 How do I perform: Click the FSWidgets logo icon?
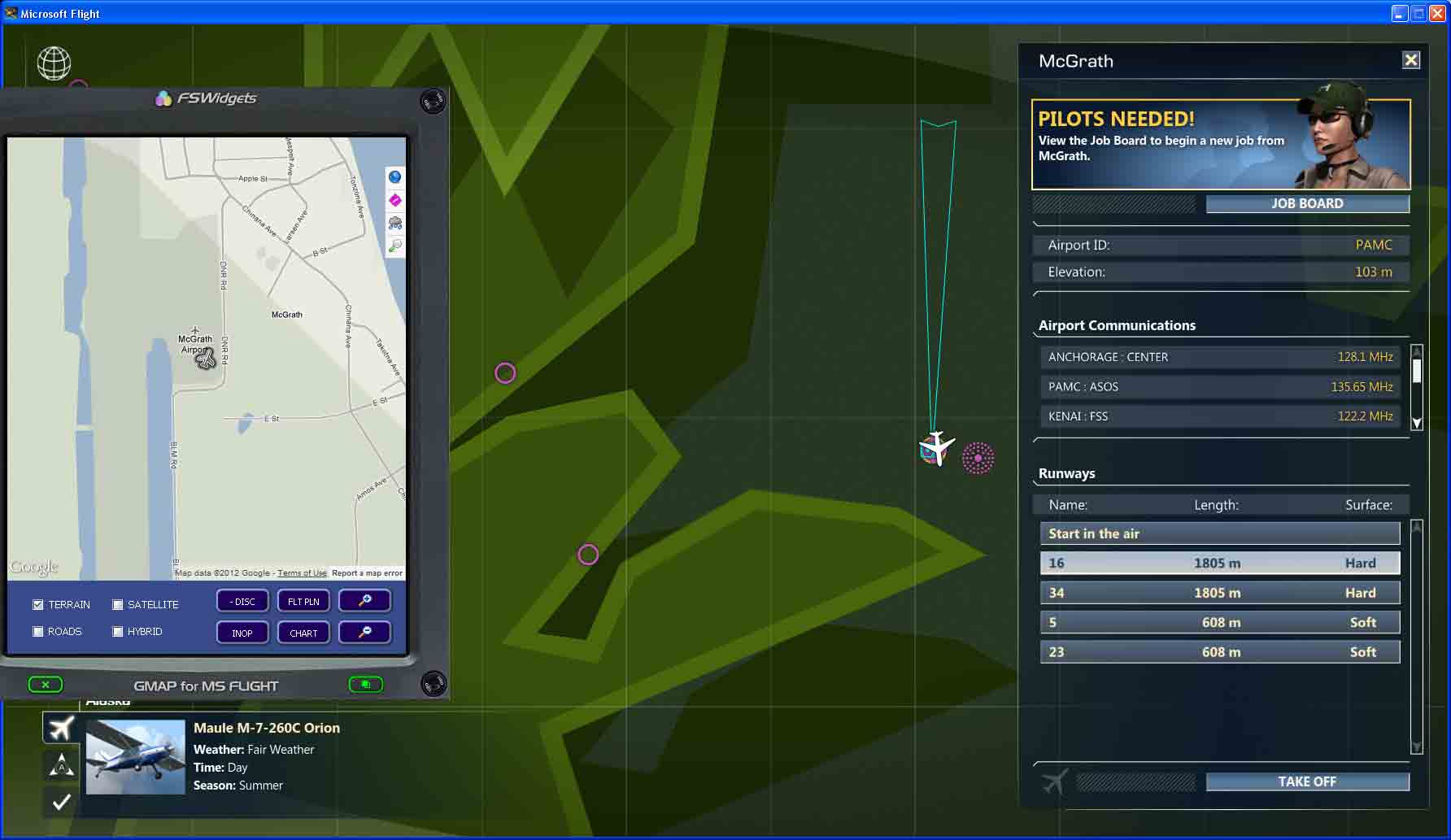click(x=163, y=98)
